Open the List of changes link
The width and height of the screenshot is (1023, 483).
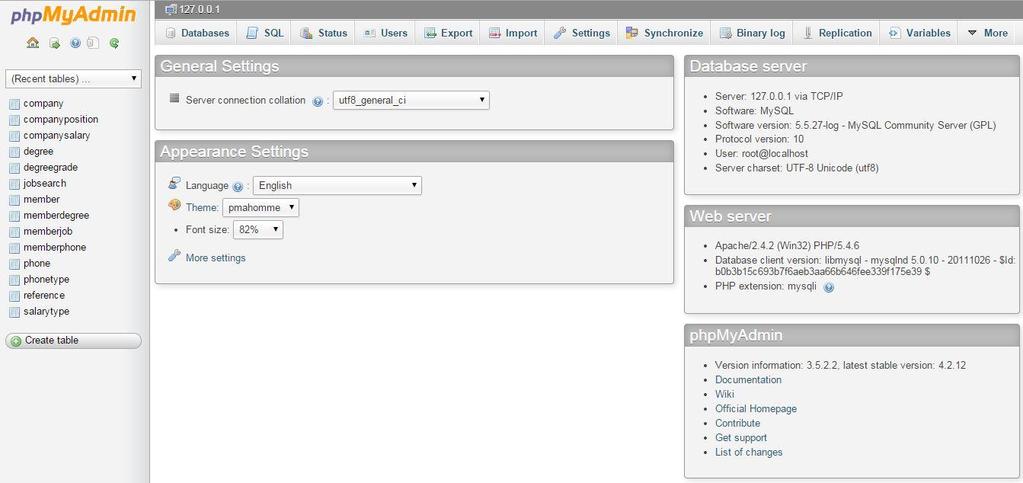(x=748, y=452)
